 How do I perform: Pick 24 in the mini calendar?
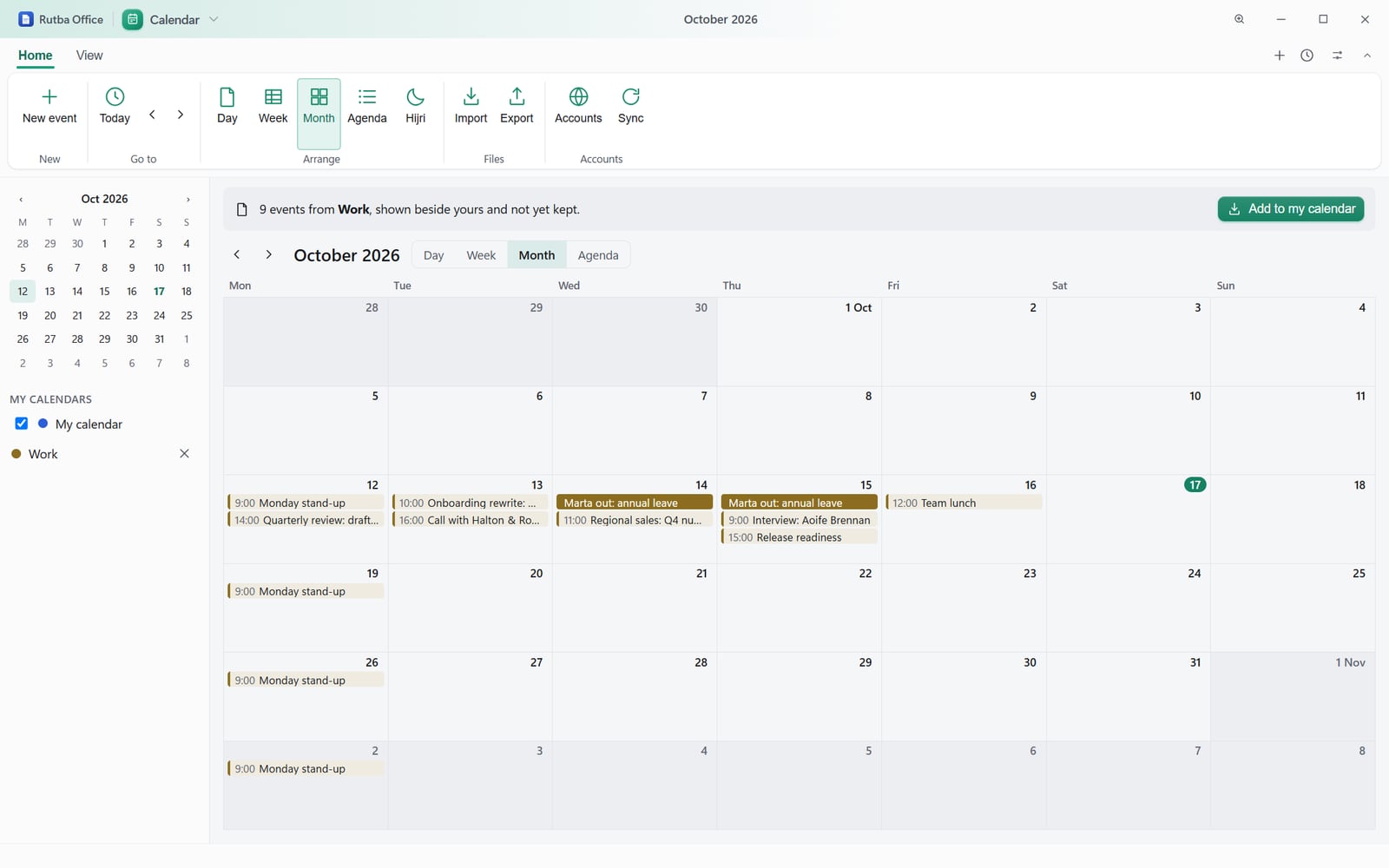[159, 315]
